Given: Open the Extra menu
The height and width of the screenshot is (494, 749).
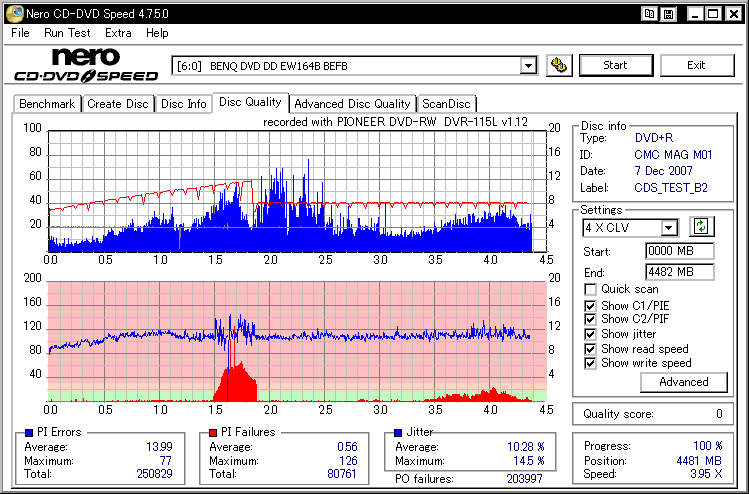Looking at the screenshot, I should [x=118, y=33].
